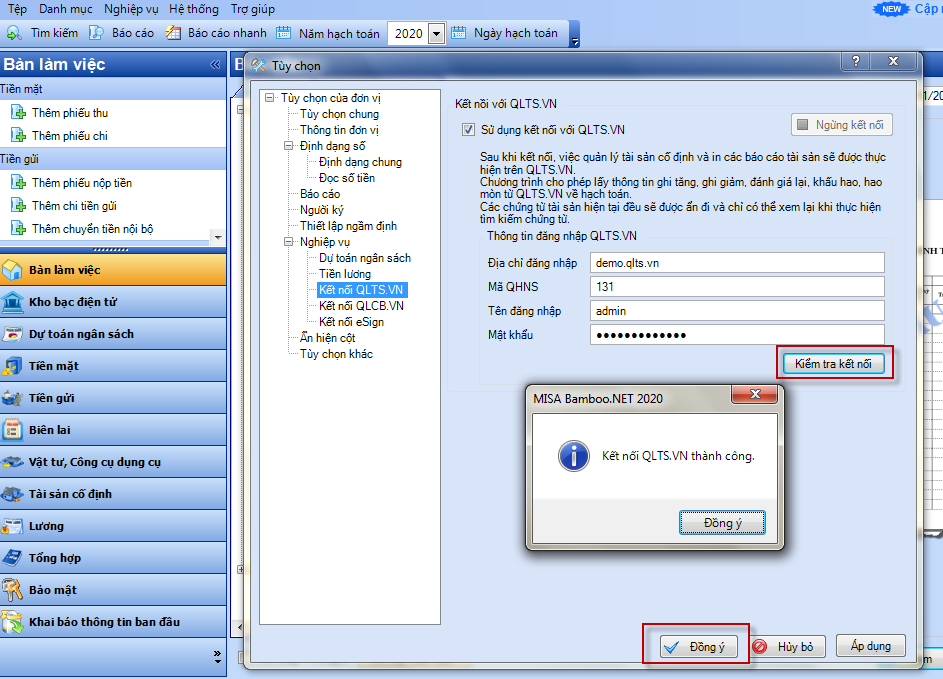Open the Dự toán ngân sách module icon
Screen dimensions: 943x679
pos(12,334)
